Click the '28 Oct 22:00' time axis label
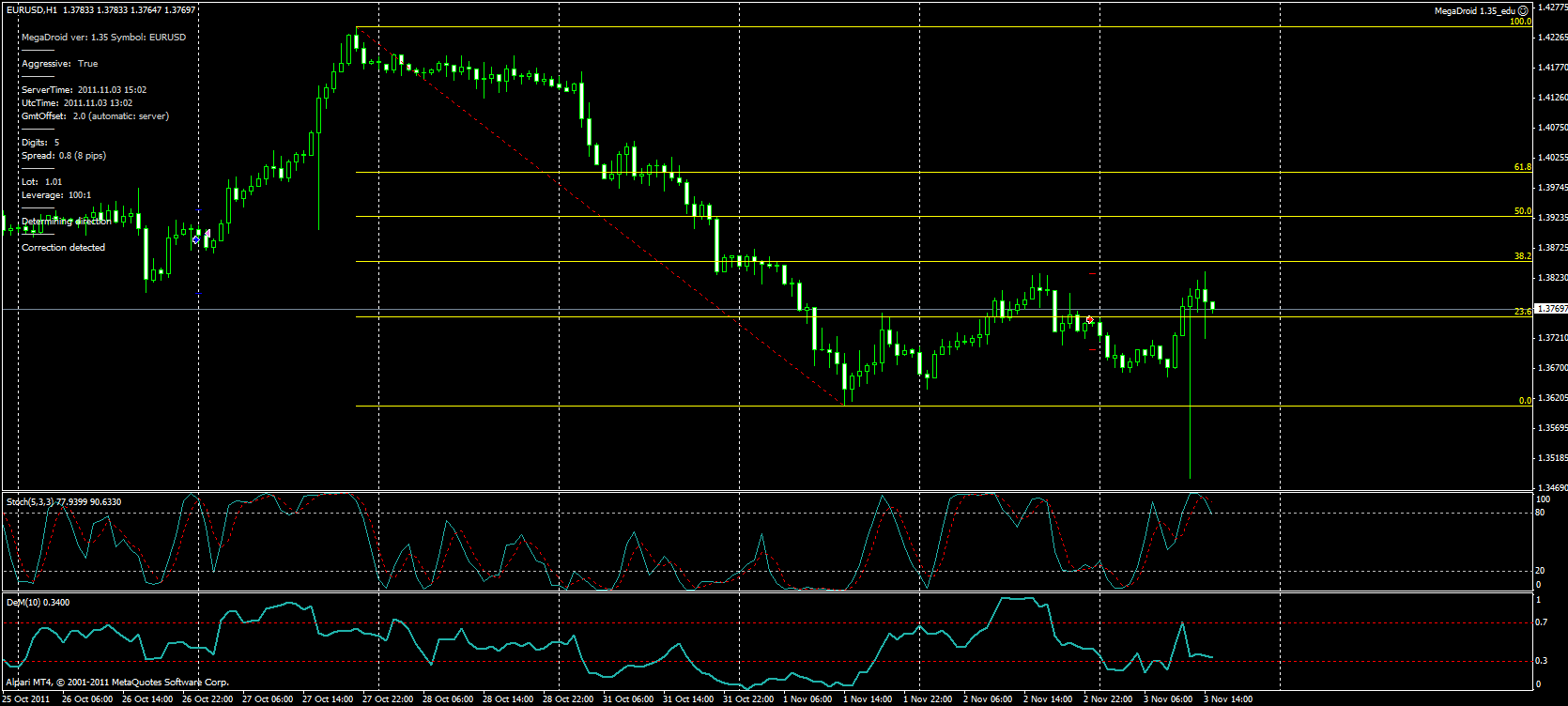 pos(567,699)
